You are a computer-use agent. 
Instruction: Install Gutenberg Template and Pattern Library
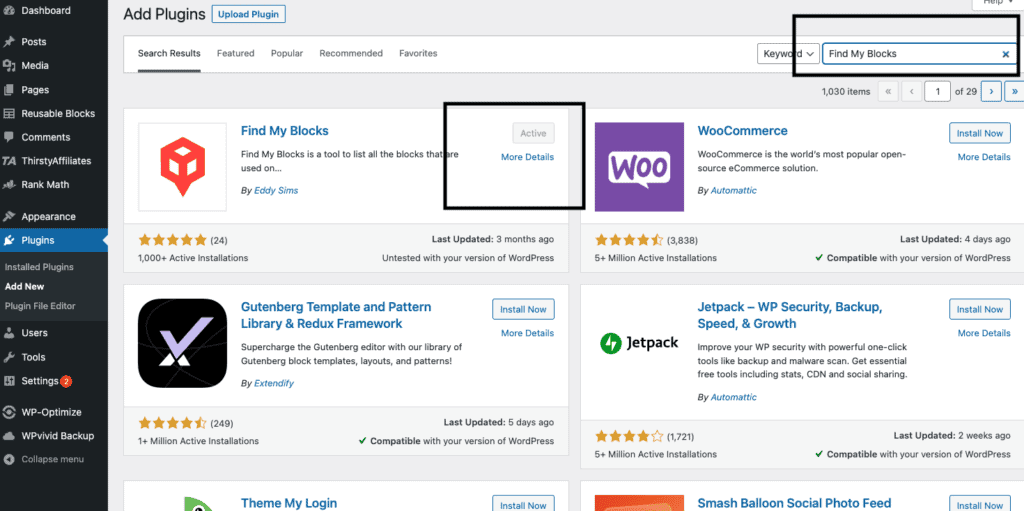pos(523,310)
